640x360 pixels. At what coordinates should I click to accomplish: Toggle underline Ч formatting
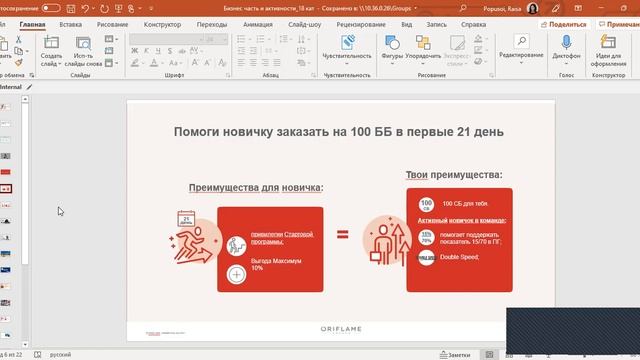pos(158,51)
